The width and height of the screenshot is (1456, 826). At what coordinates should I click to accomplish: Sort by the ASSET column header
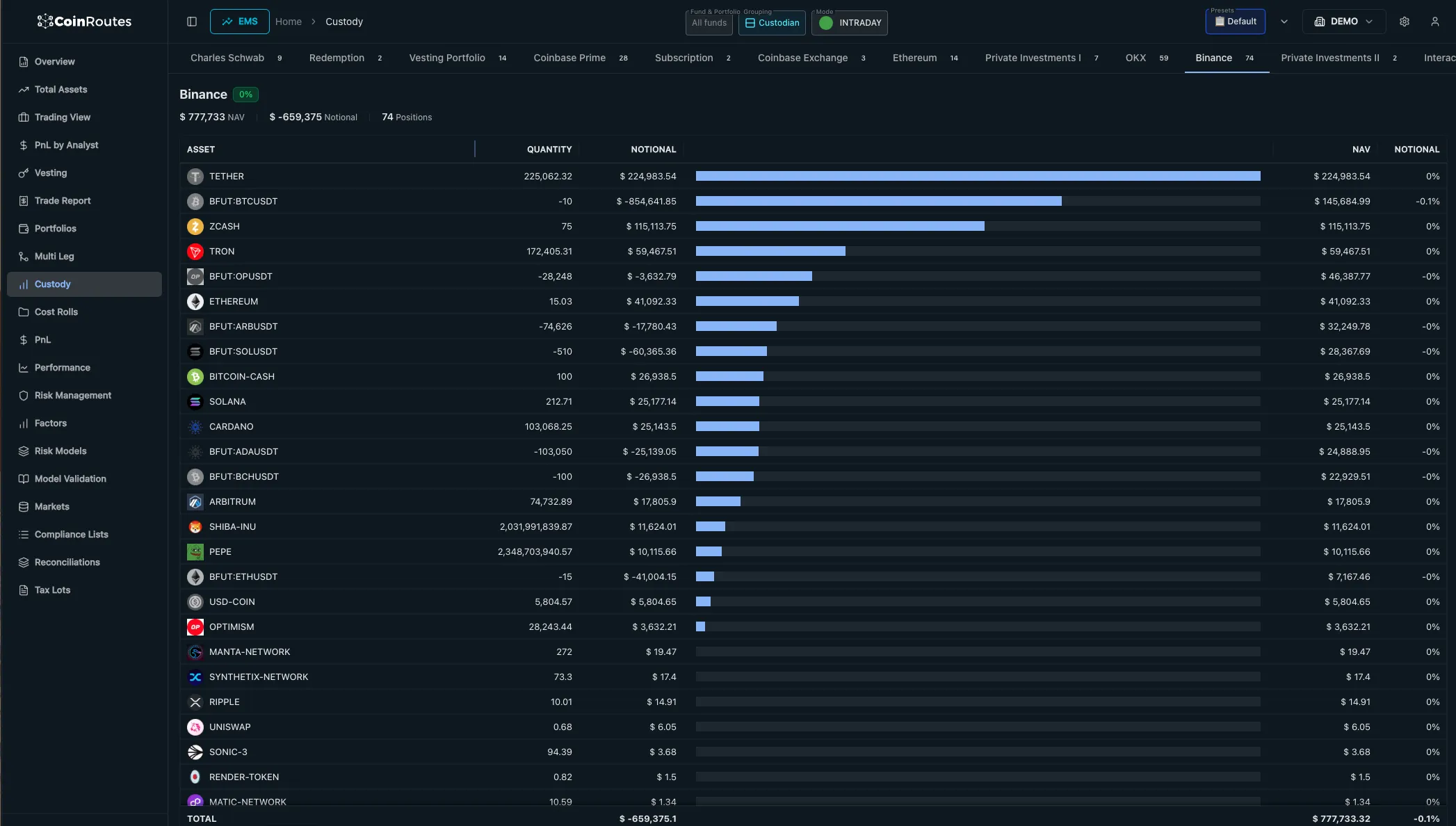(x=201, y=149)
